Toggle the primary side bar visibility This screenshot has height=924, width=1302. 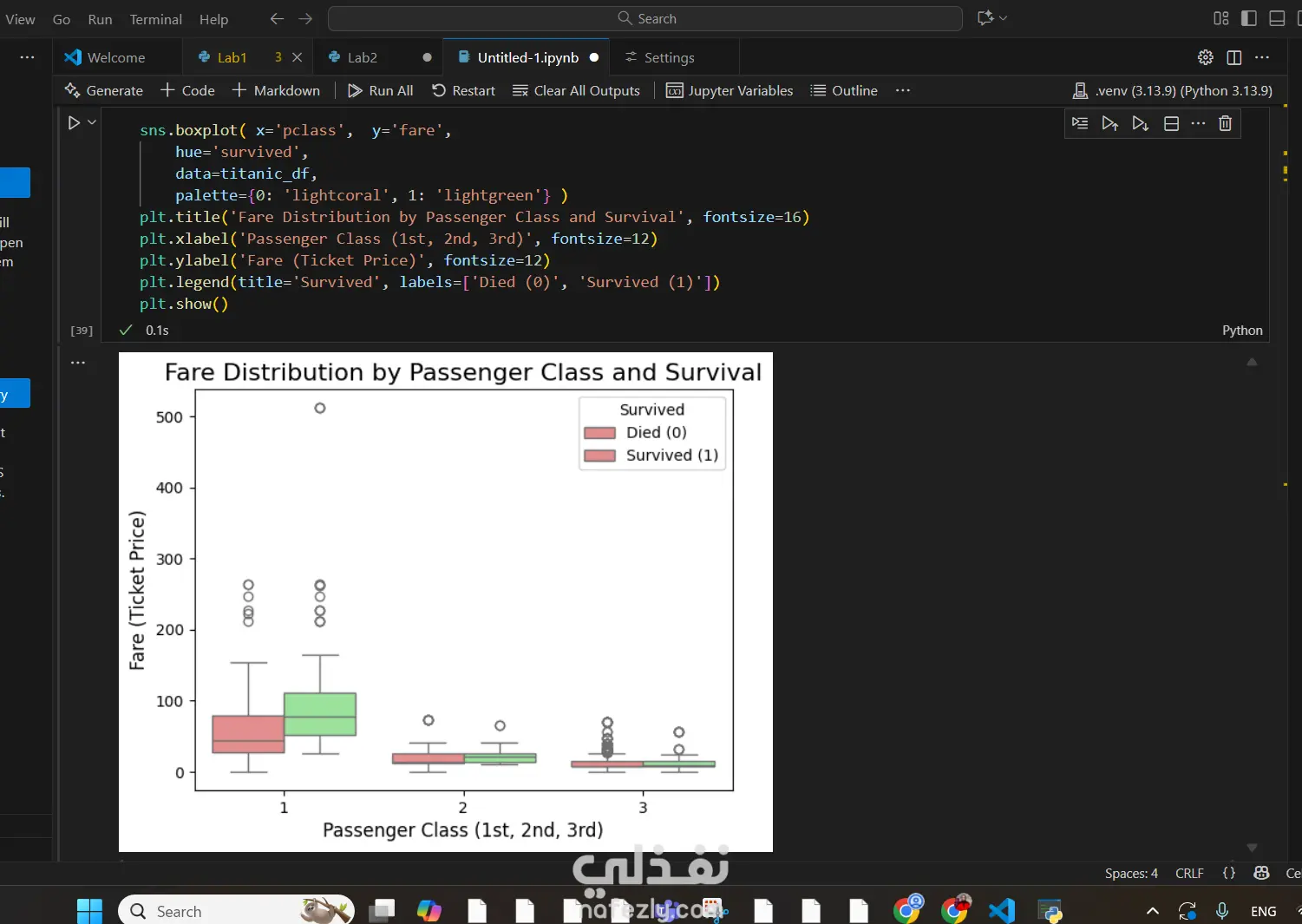coord(1249,18)
